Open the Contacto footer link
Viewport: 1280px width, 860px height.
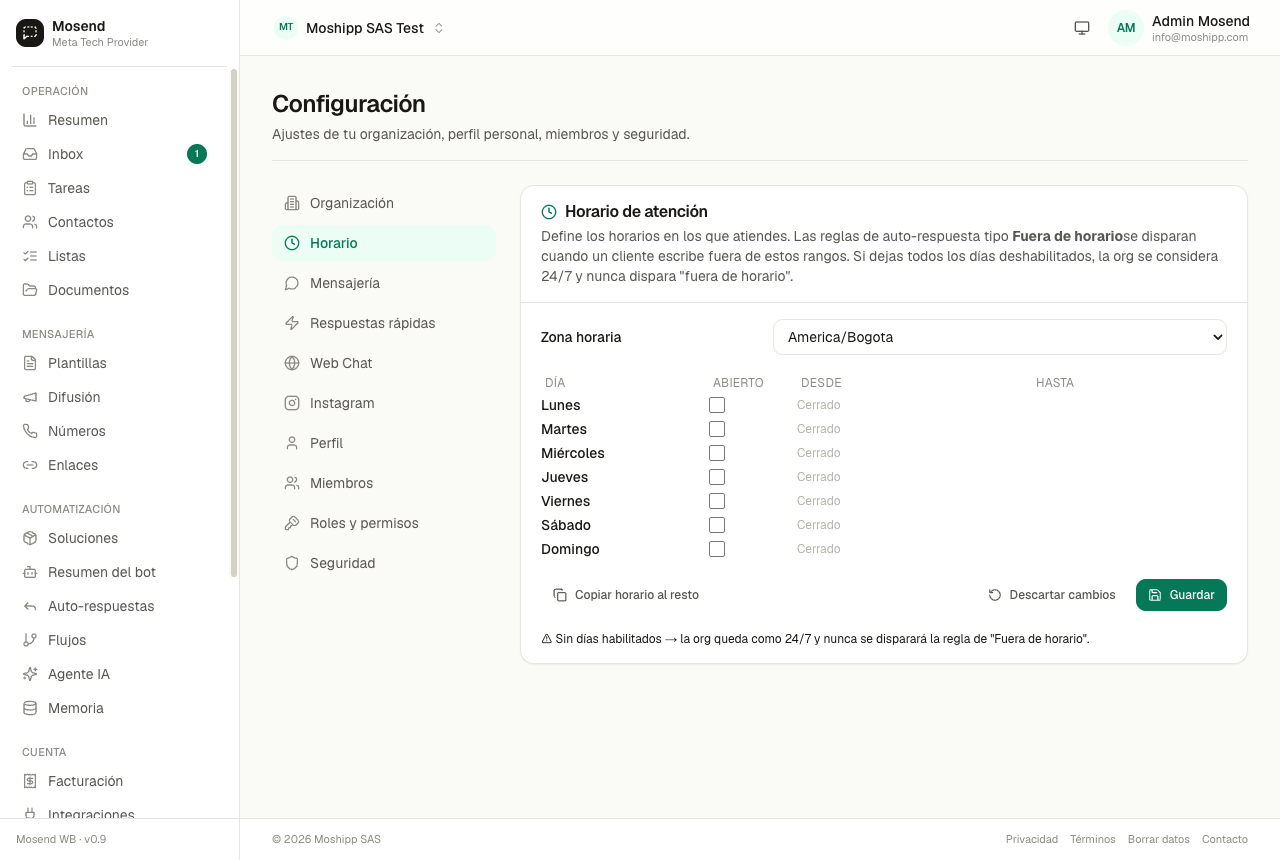[x=1225, y=839]
